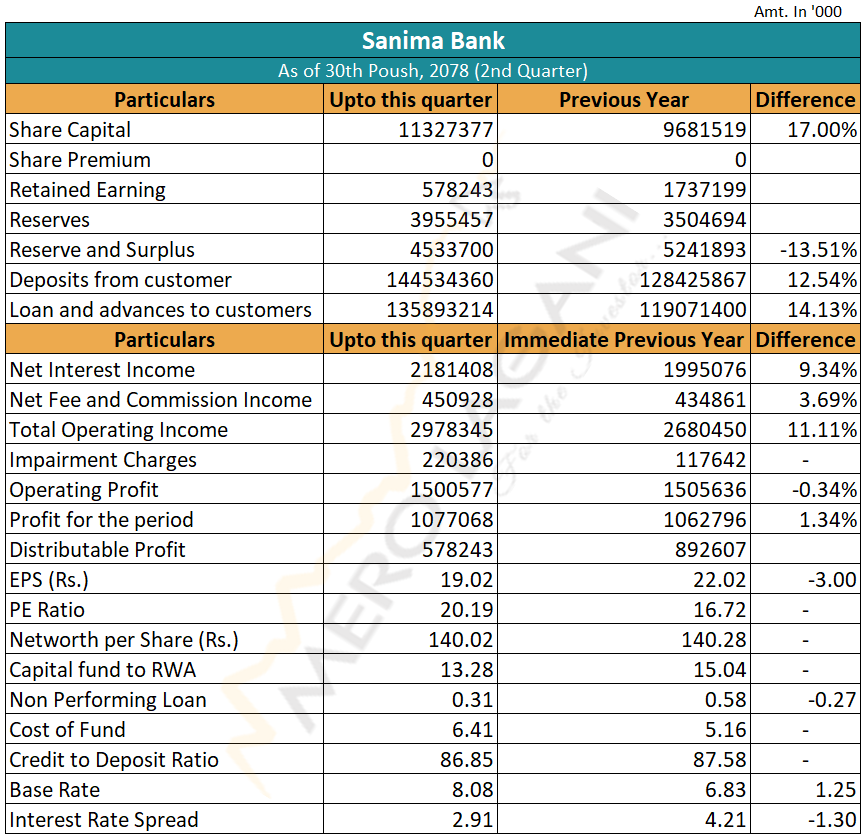Click Net Fee and Commission value 450928
Viewport: 867px width, 838px height.
coord(458,400)
